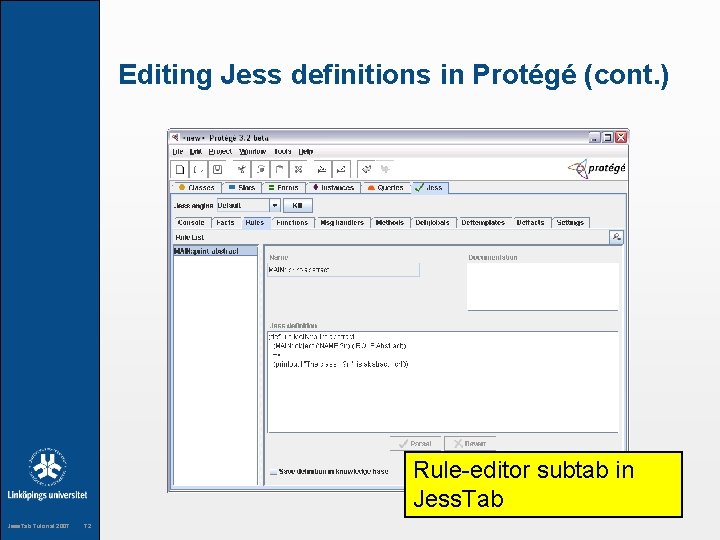Switch to the Console subtab

tap(191, 222)
